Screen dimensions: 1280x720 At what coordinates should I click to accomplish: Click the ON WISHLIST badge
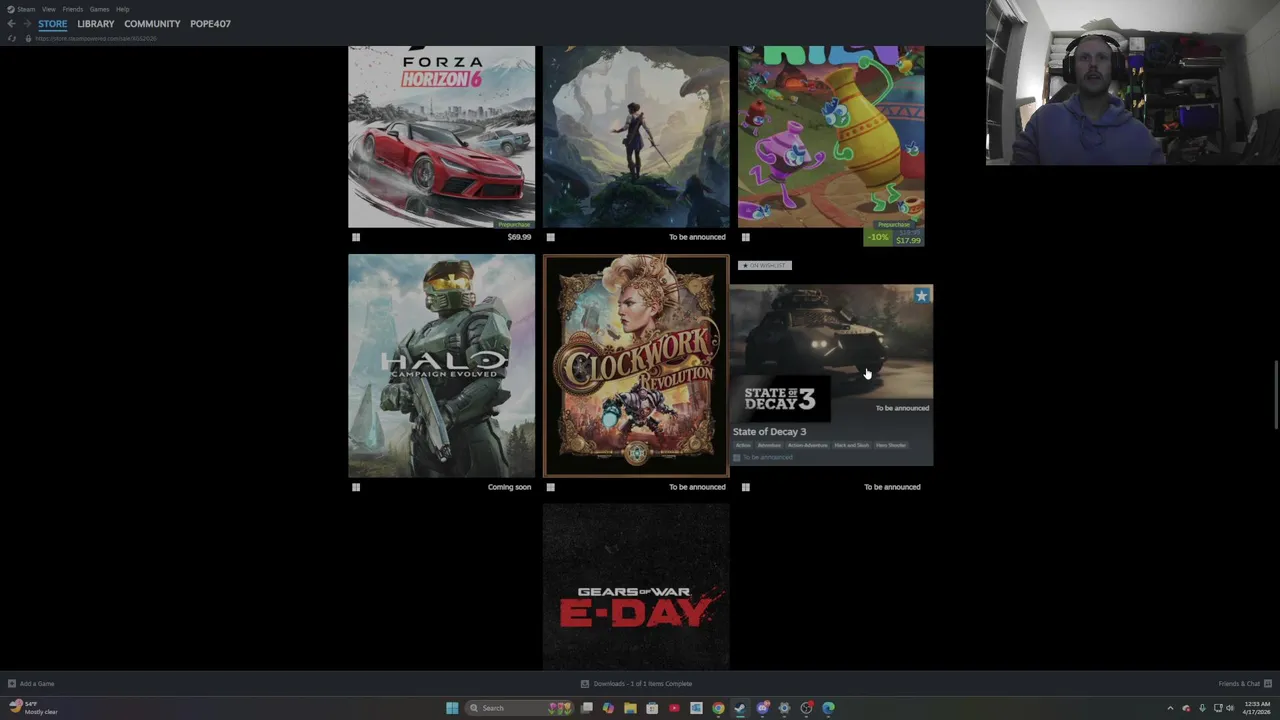(x=765, y=265)
